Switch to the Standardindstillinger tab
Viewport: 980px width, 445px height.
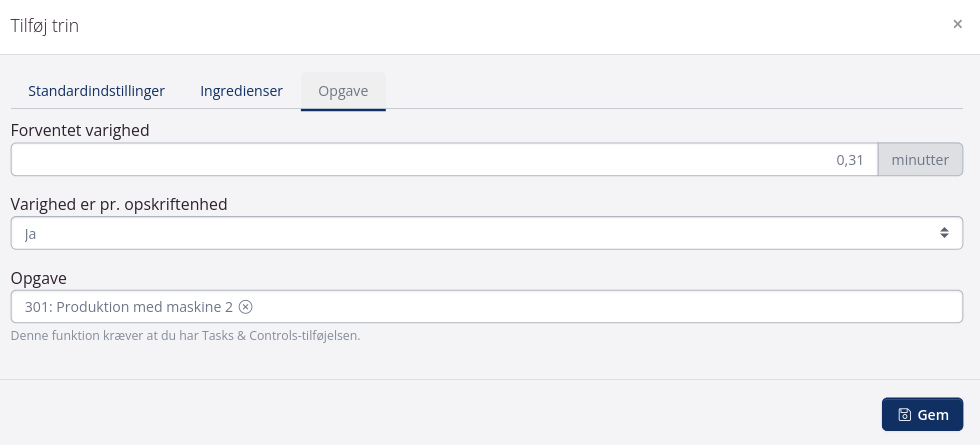pyautogui.click(x=96, y=91)
